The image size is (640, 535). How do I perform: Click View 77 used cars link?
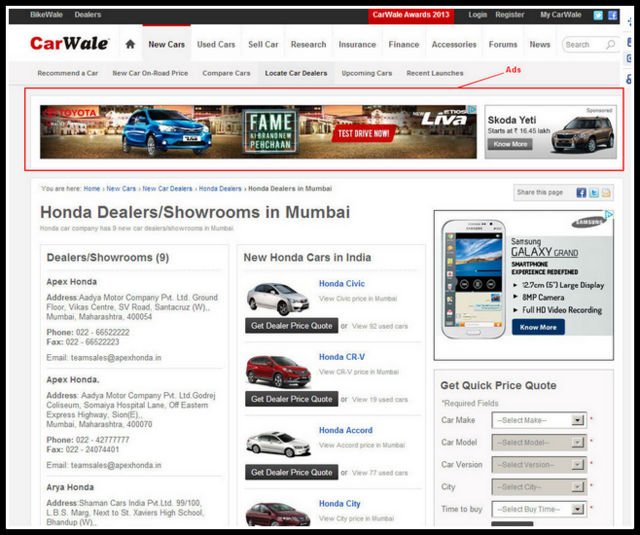[x=380, y=473]
